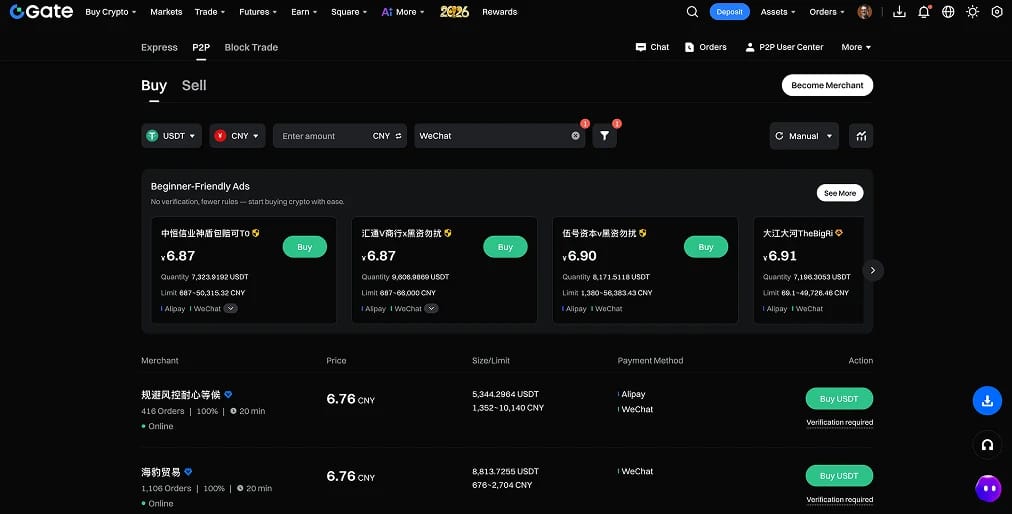Screen dimensions: 1012x514
Task: Buy from the 汇通V商行 ad card
Action: tap(505, 247)
